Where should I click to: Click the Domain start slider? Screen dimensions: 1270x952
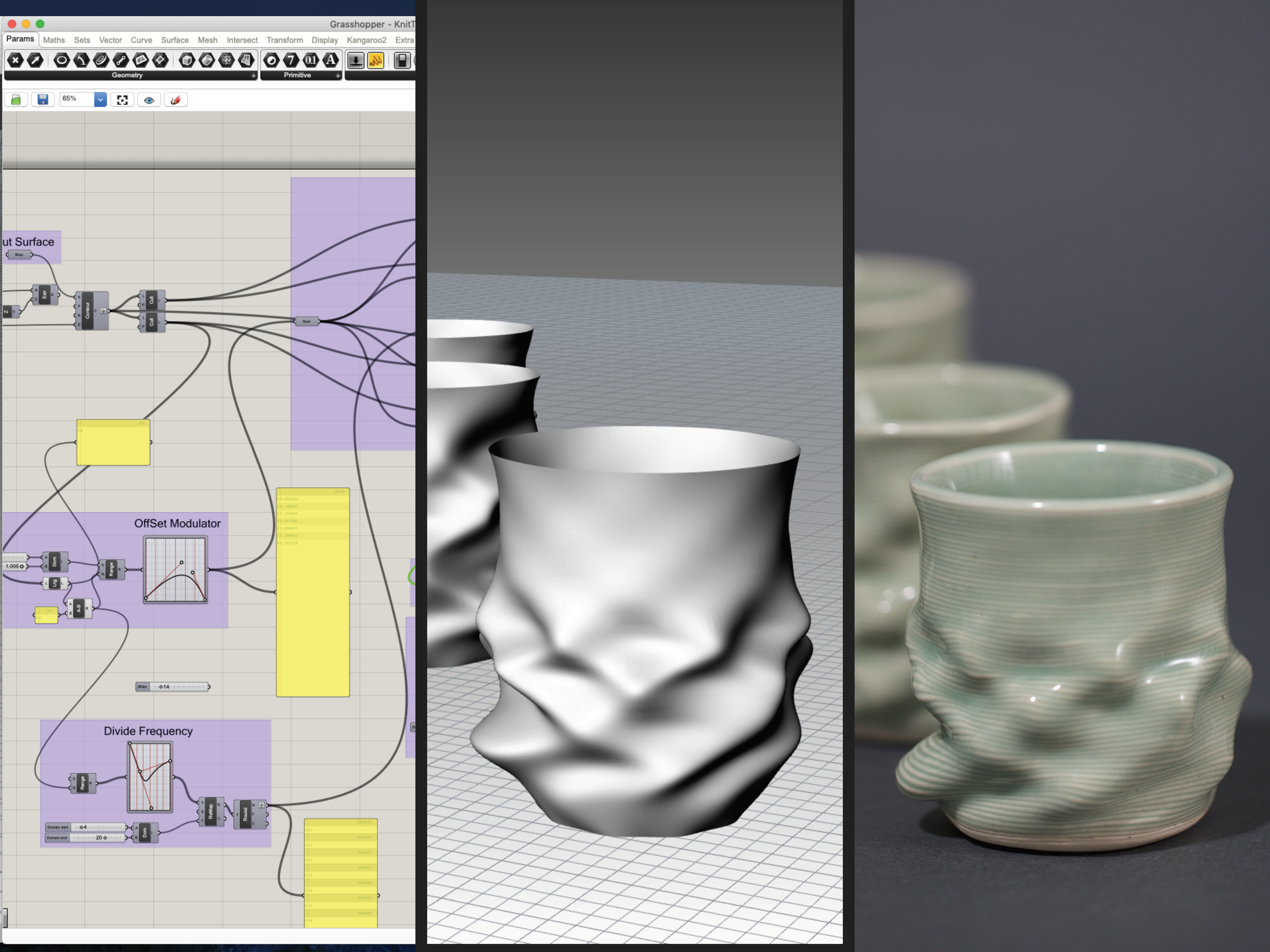coord(85,827)
